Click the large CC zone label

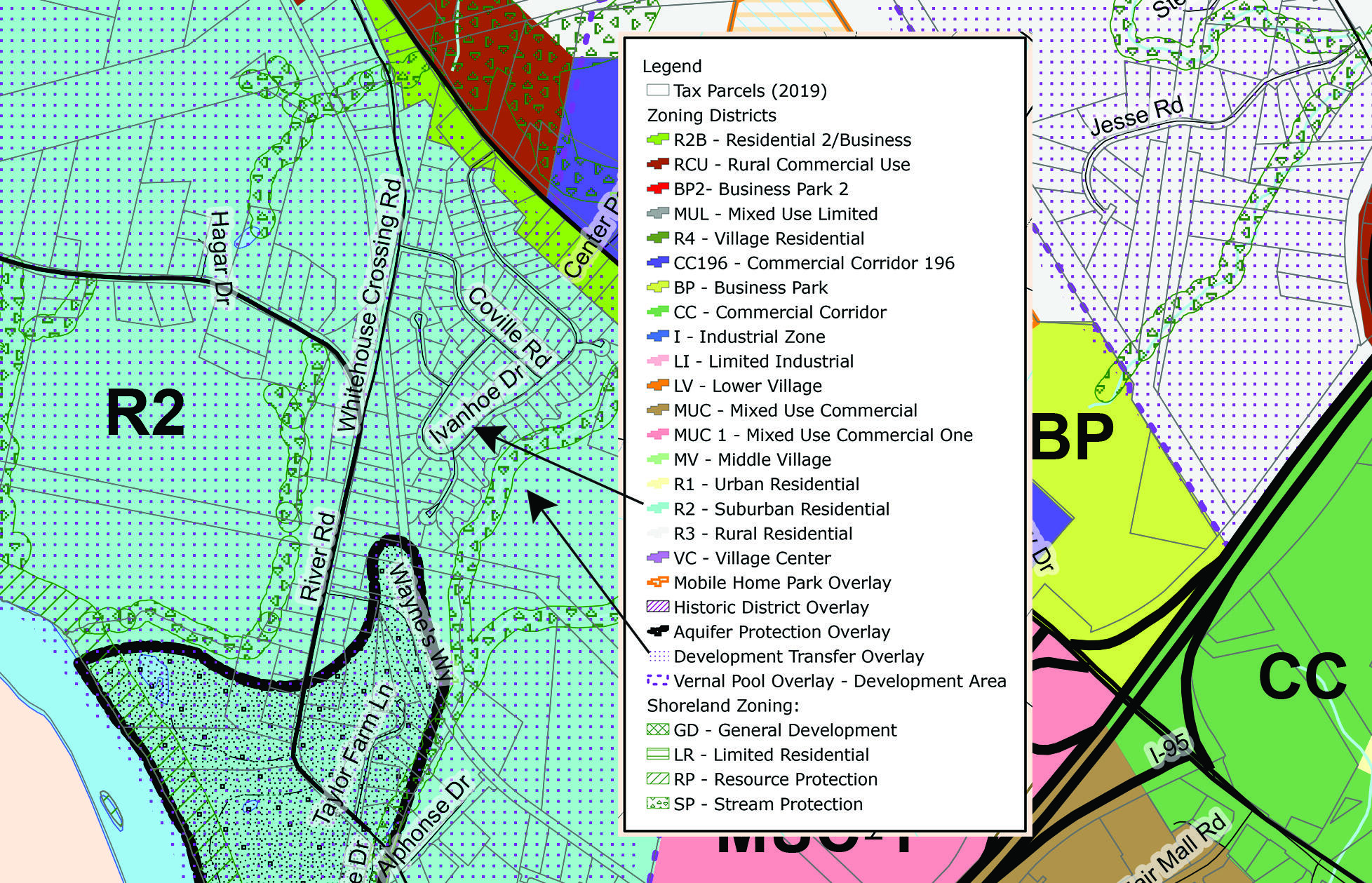(1302, 676)
